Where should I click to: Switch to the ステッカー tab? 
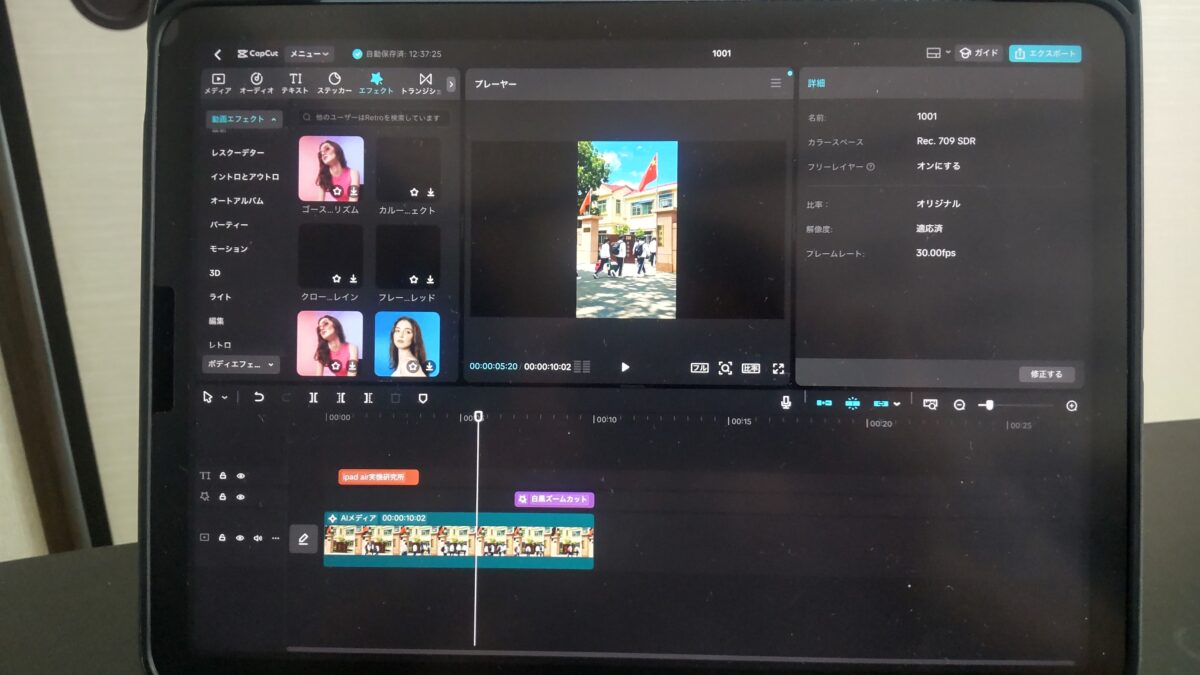pos(334,83)
